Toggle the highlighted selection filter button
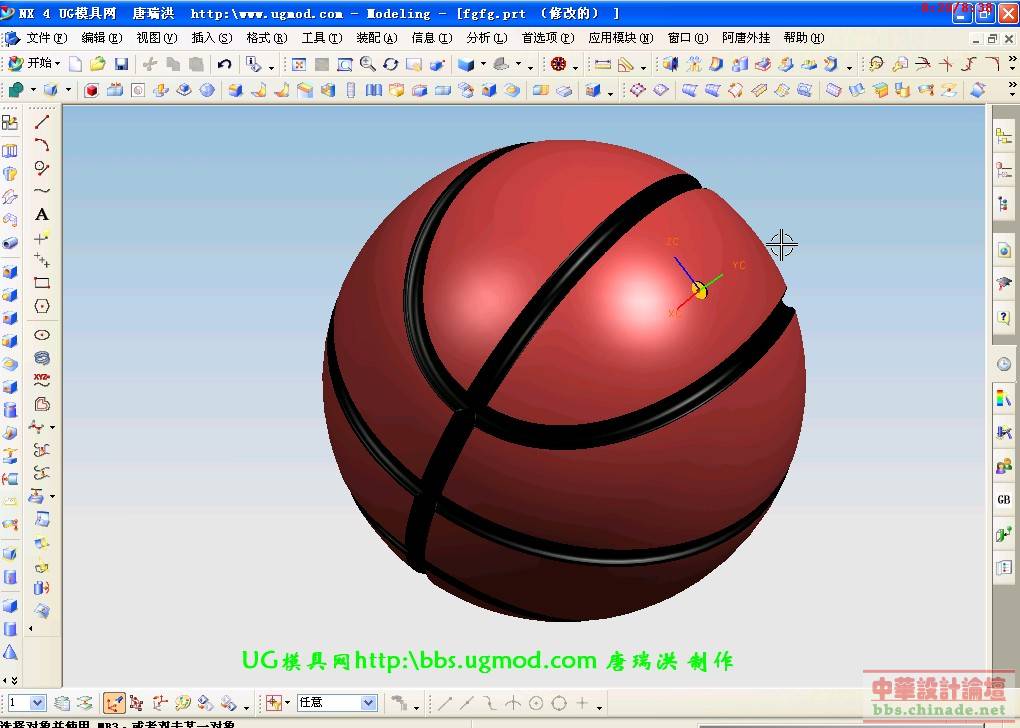This screenshot has width=1020, height=728. click(x=114, y=703)
